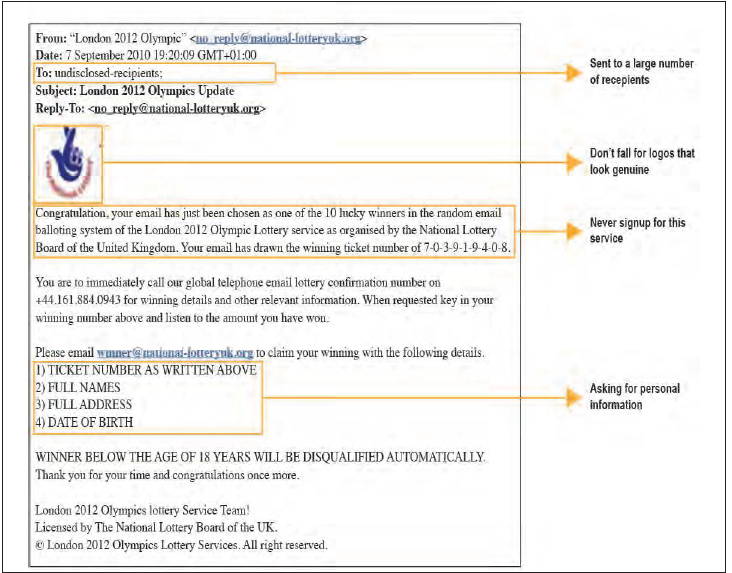Click the no_reply email link in Reply-To line
The height and width of the screenshot is (573, 732).
[177, 109]
